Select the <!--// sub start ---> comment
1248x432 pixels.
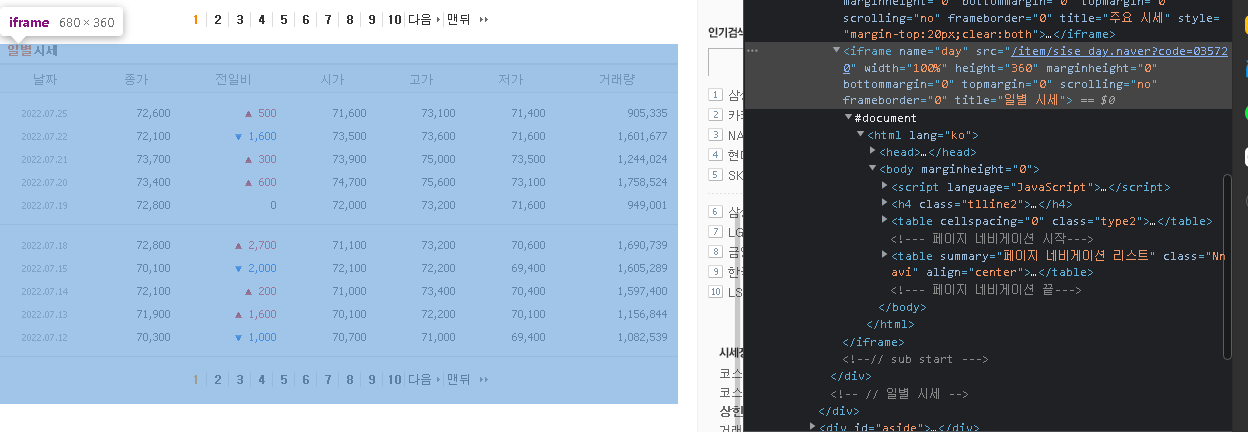pos(916,359)
